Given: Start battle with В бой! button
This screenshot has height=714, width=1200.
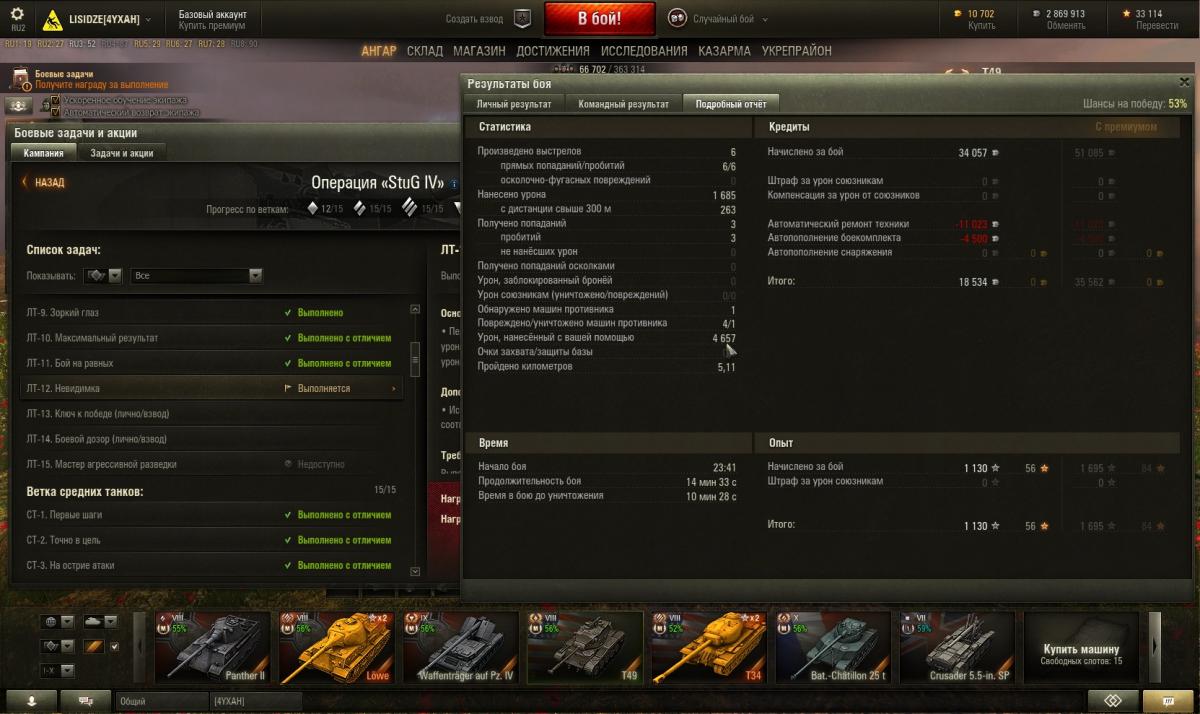Looking at the screenshot, I should click(x=600, y=19).
